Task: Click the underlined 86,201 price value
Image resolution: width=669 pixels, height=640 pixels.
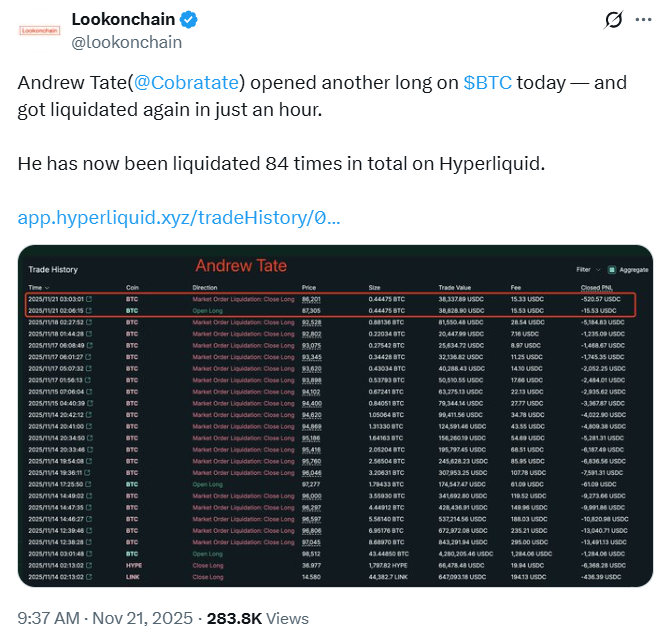Action: point(311,298)
